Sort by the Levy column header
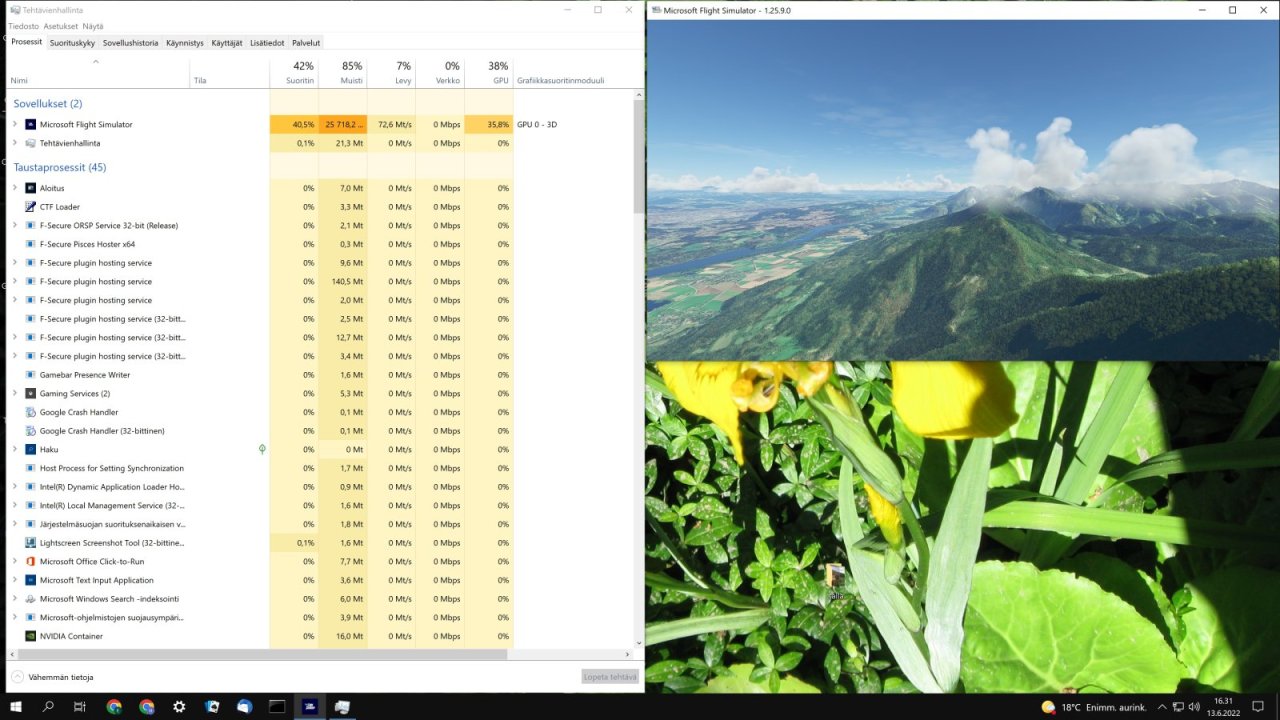The width and height of the screenshot is (1280, 720). (391, 73)
